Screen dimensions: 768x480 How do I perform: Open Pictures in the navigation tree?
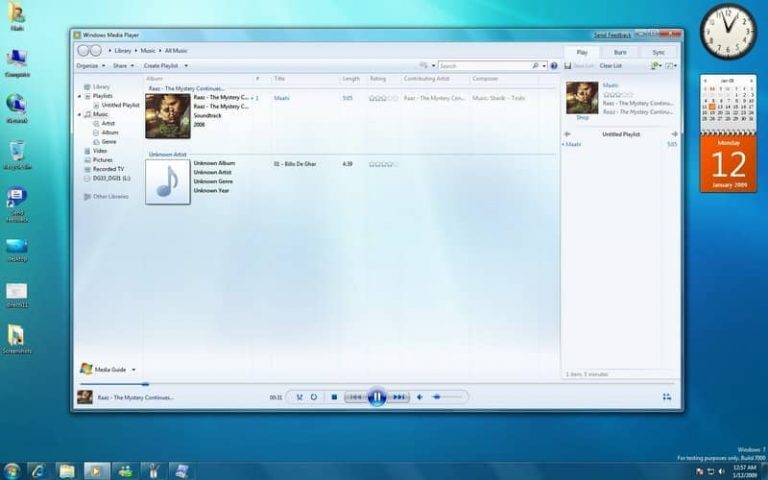103,160
